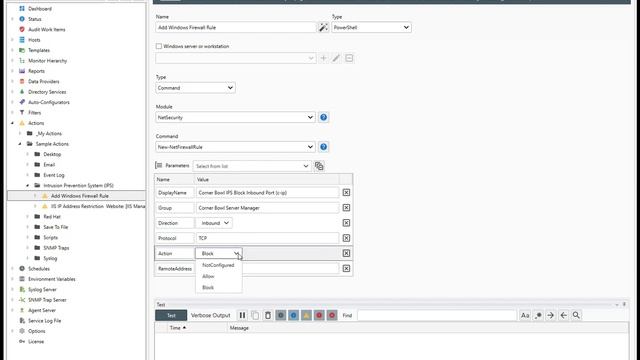Open the Module help icon for NetSecurity
This screenshot has height=360, width=640.
click(x=323, y=118)
